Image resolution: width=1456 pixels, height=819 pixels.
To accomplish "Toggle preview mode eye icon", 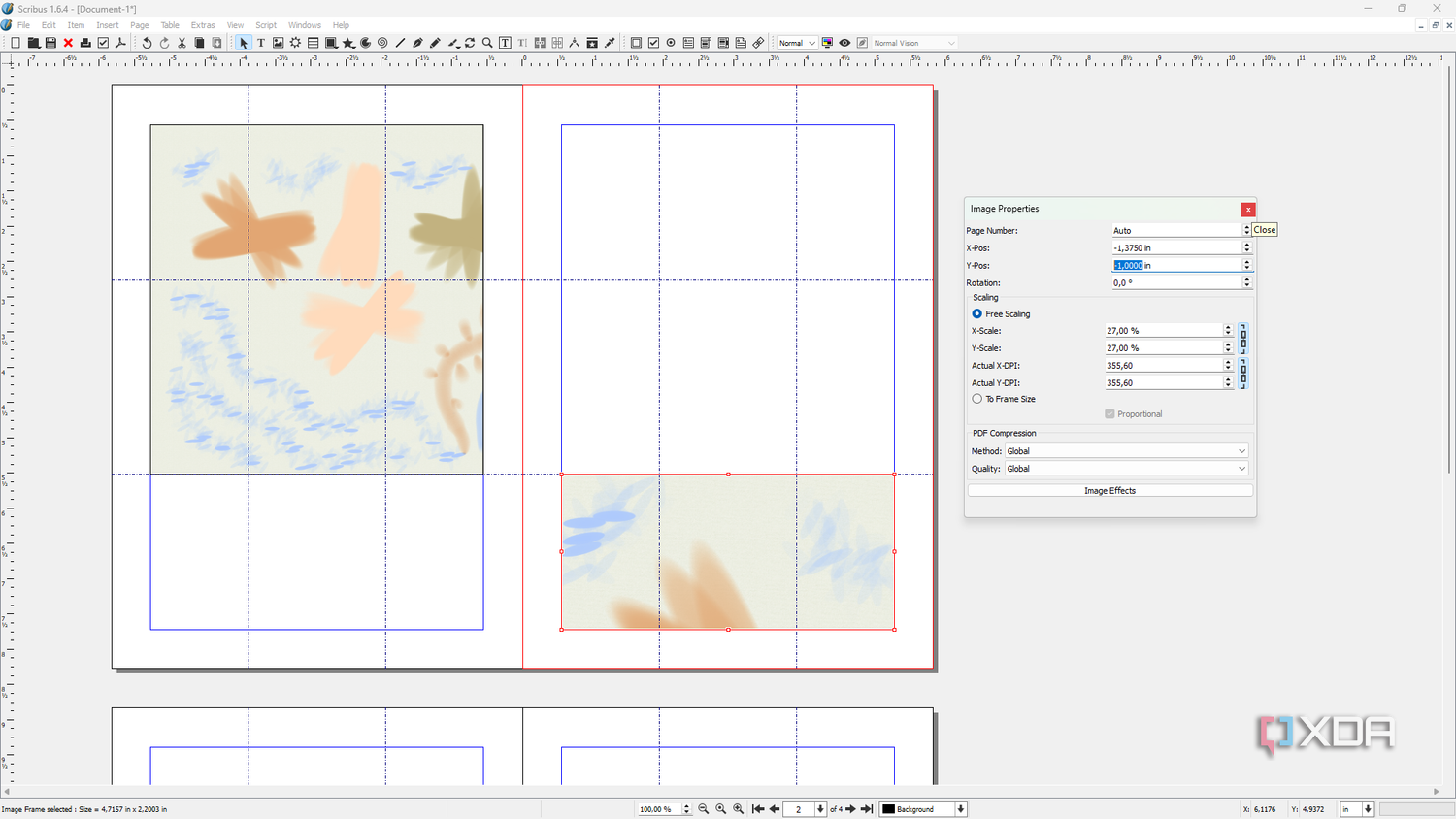I will point(845,43).
